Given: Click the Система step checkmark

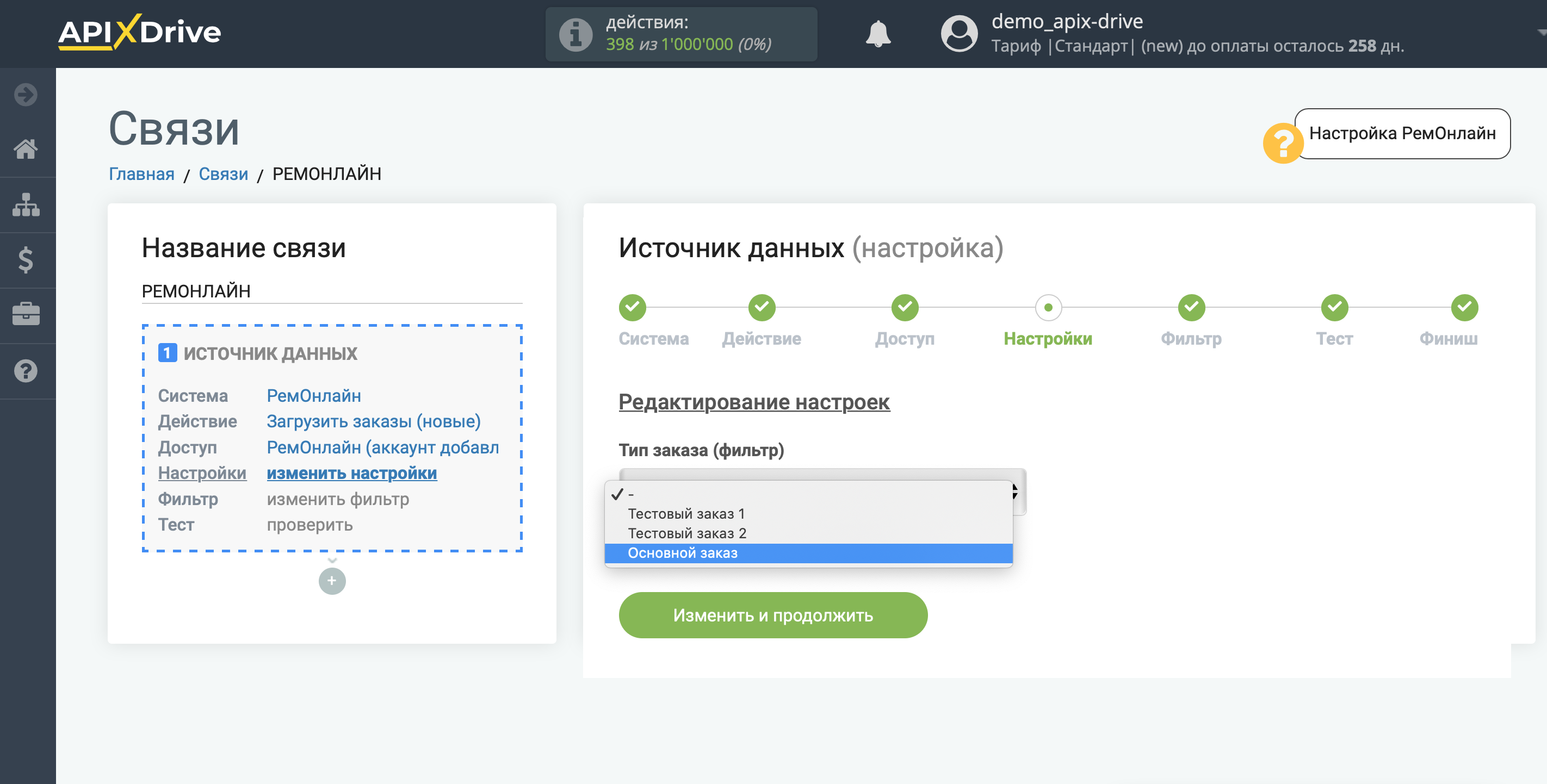Looking at the screenshot, I should 633,307.
